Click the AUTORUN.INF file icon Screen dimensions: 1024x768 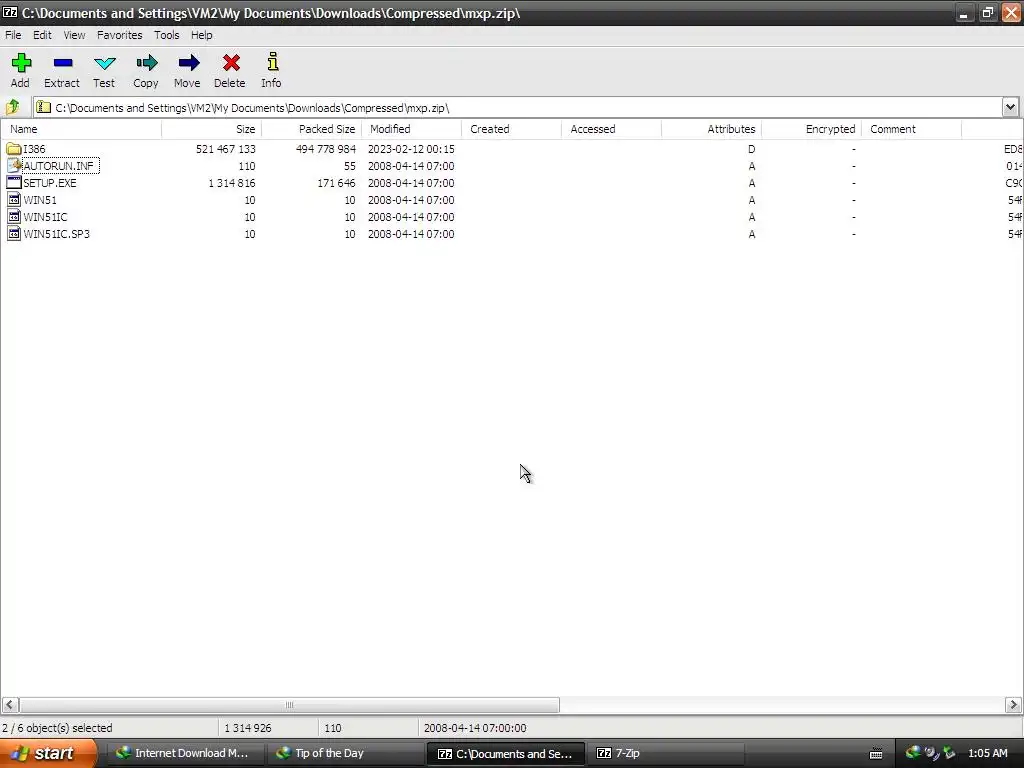pos(14,166)
